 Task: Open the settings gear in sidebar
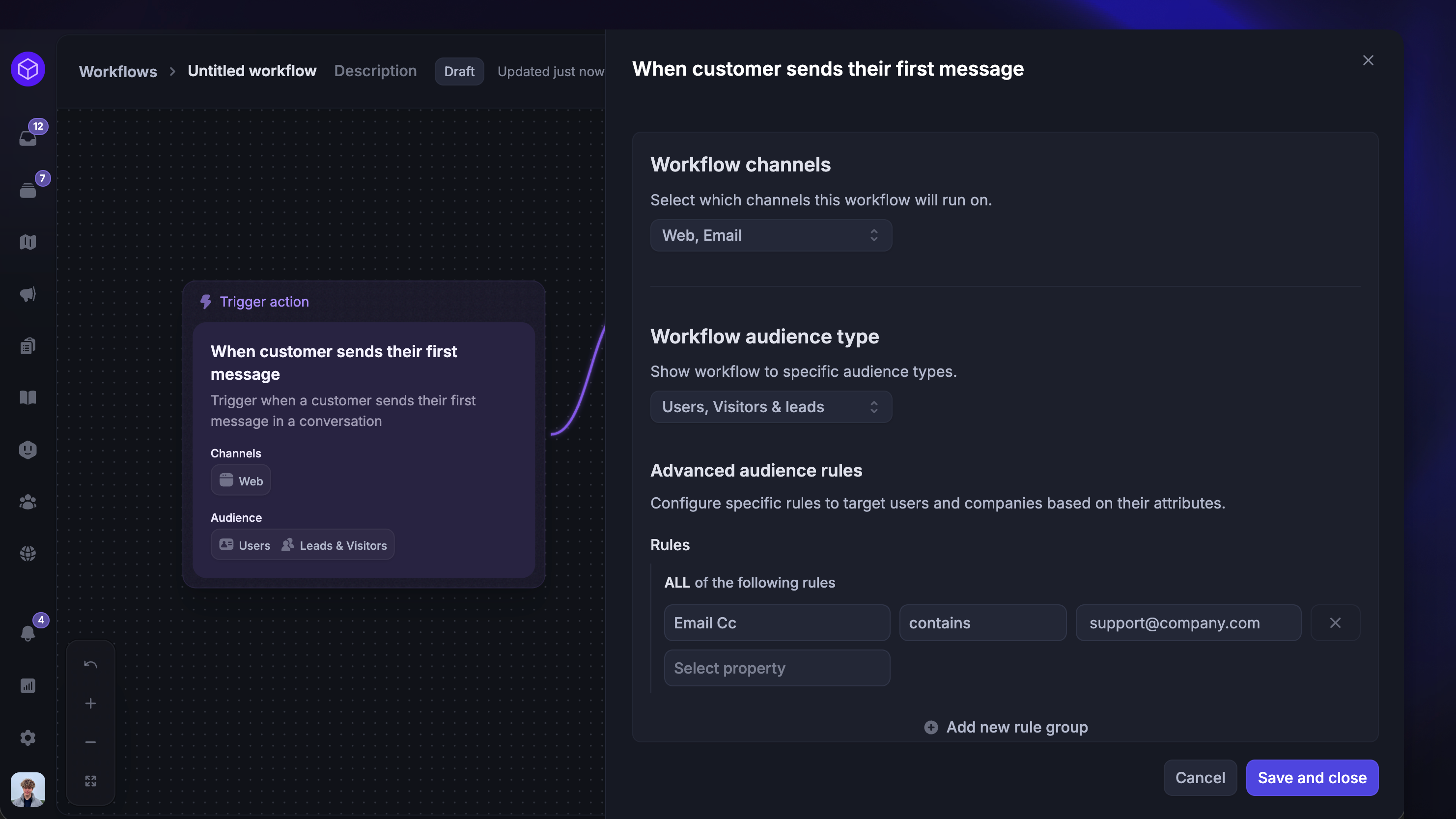(x=28, y=737)
